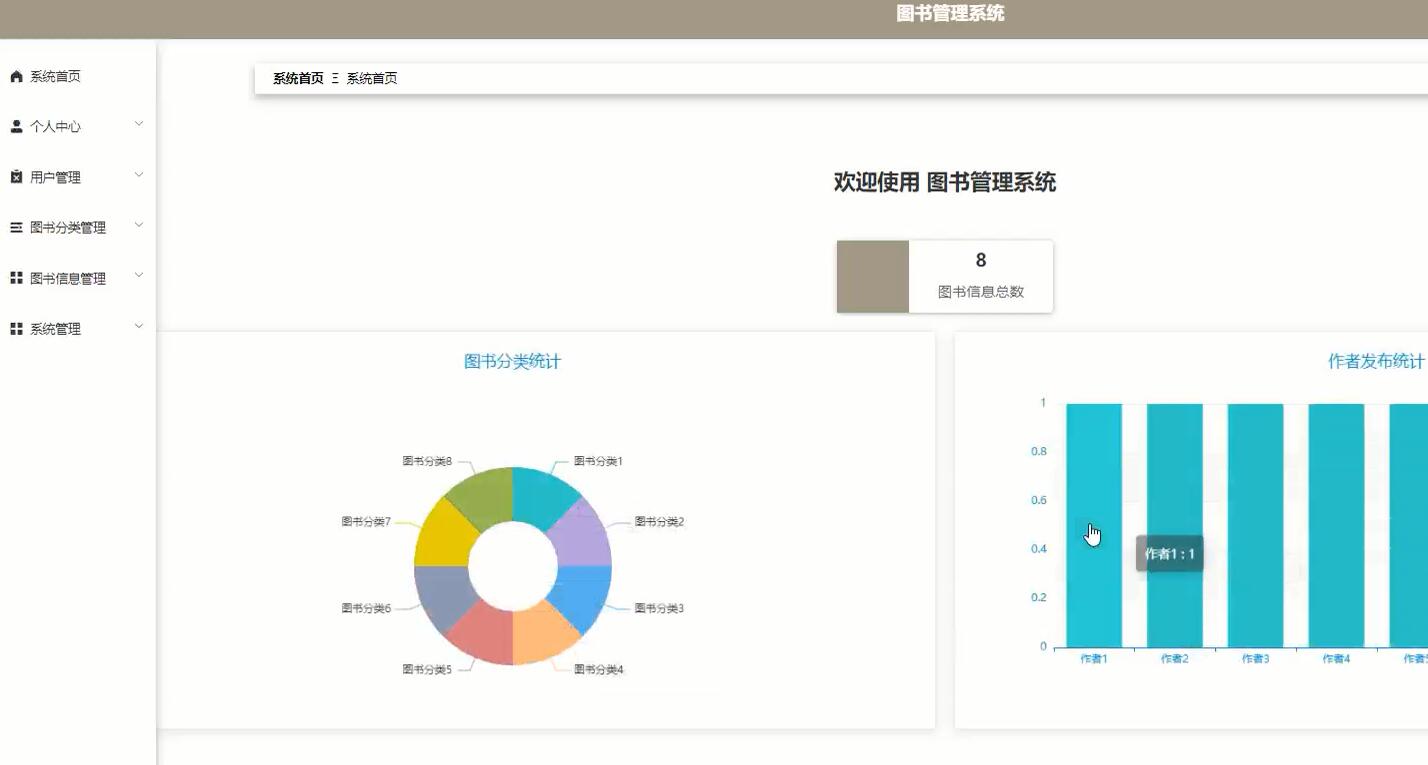Click the grid icon for 图书信息管理
Viewport: 1428px width, 765px height.
16,278
